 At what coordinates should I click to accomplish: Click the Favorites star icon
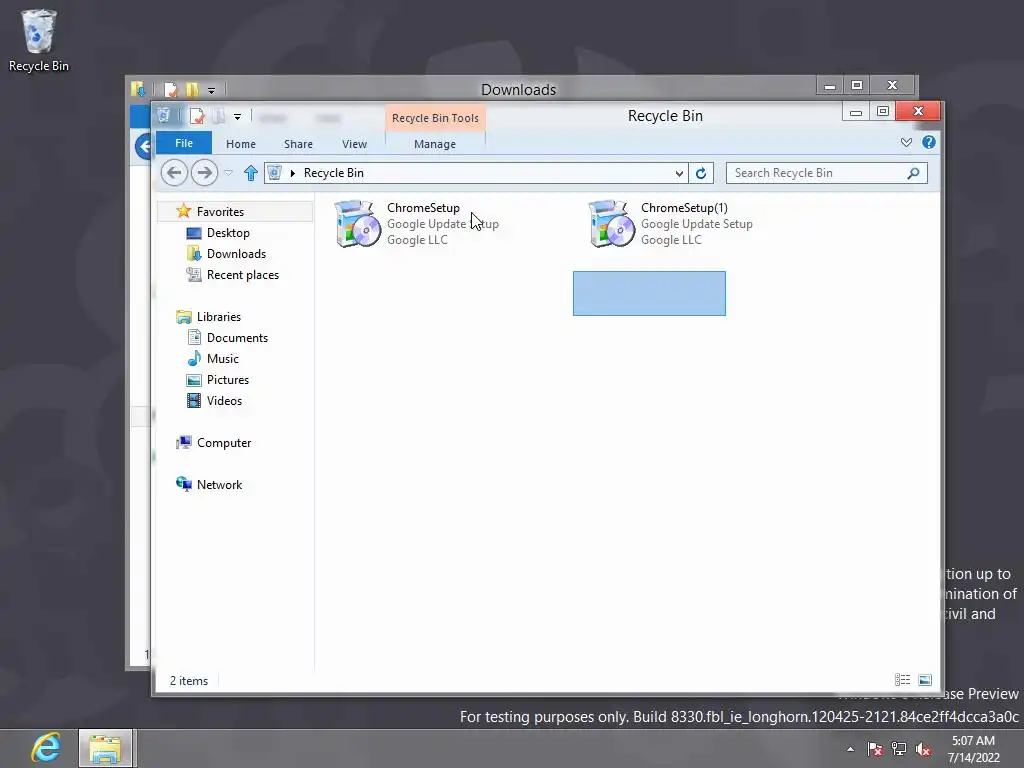[x=184, y=211]
